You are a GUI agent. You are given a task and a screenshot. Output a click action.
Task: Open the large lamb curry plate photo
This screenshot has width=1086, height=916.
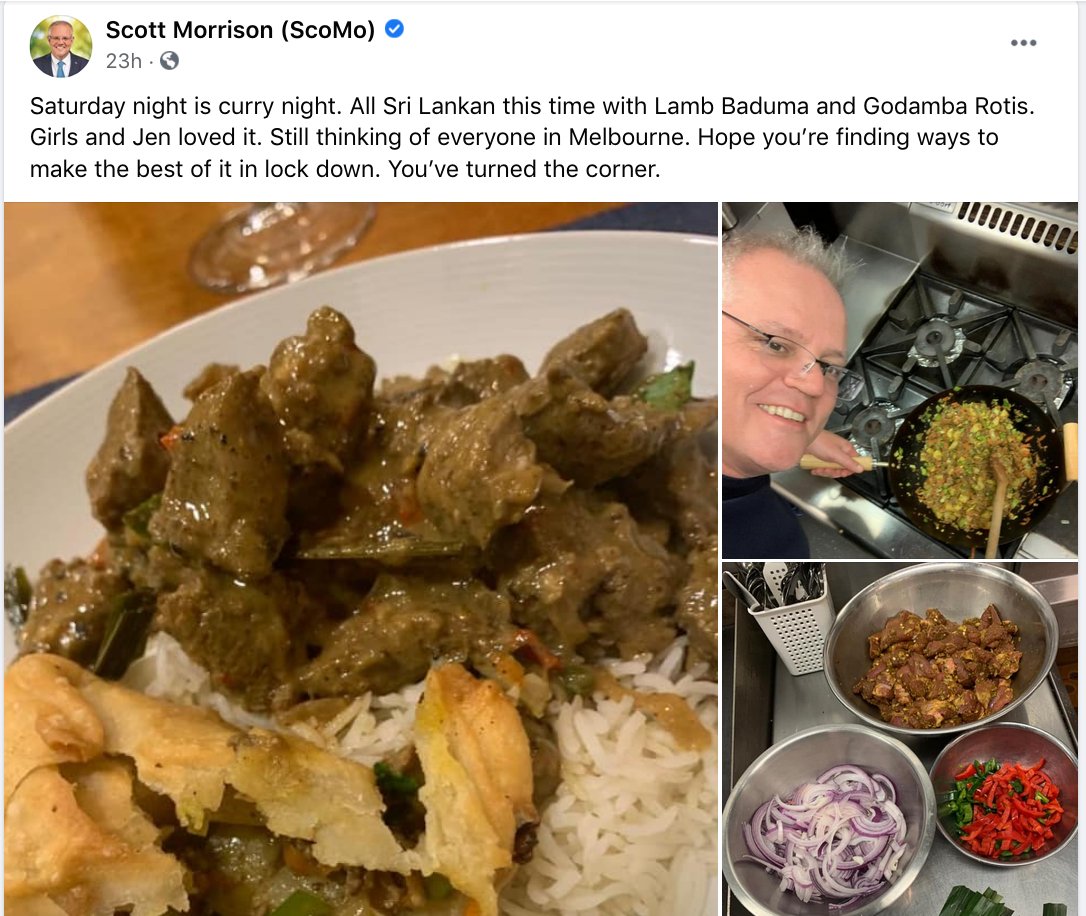point(361,559)
